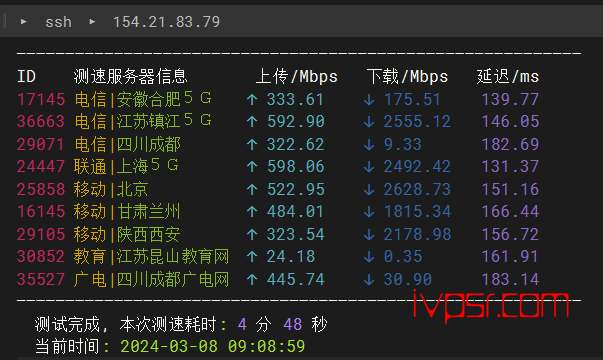This screenshot has width=603, height=360.
Task: Select server ID 36663
Action: coord(41,121)
